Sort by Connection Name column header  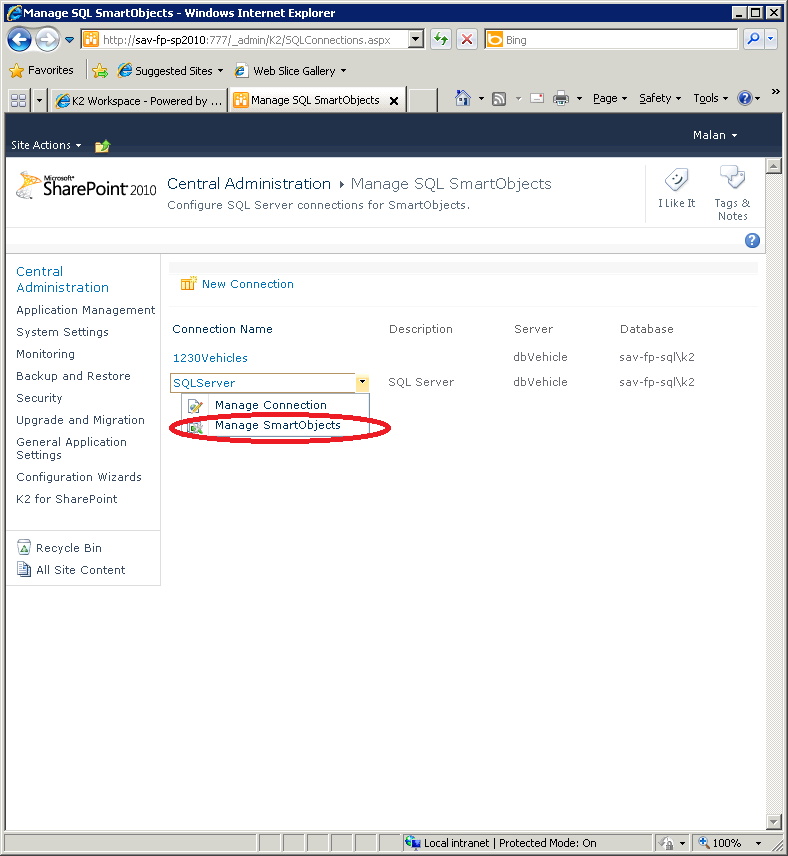[222, 329]
